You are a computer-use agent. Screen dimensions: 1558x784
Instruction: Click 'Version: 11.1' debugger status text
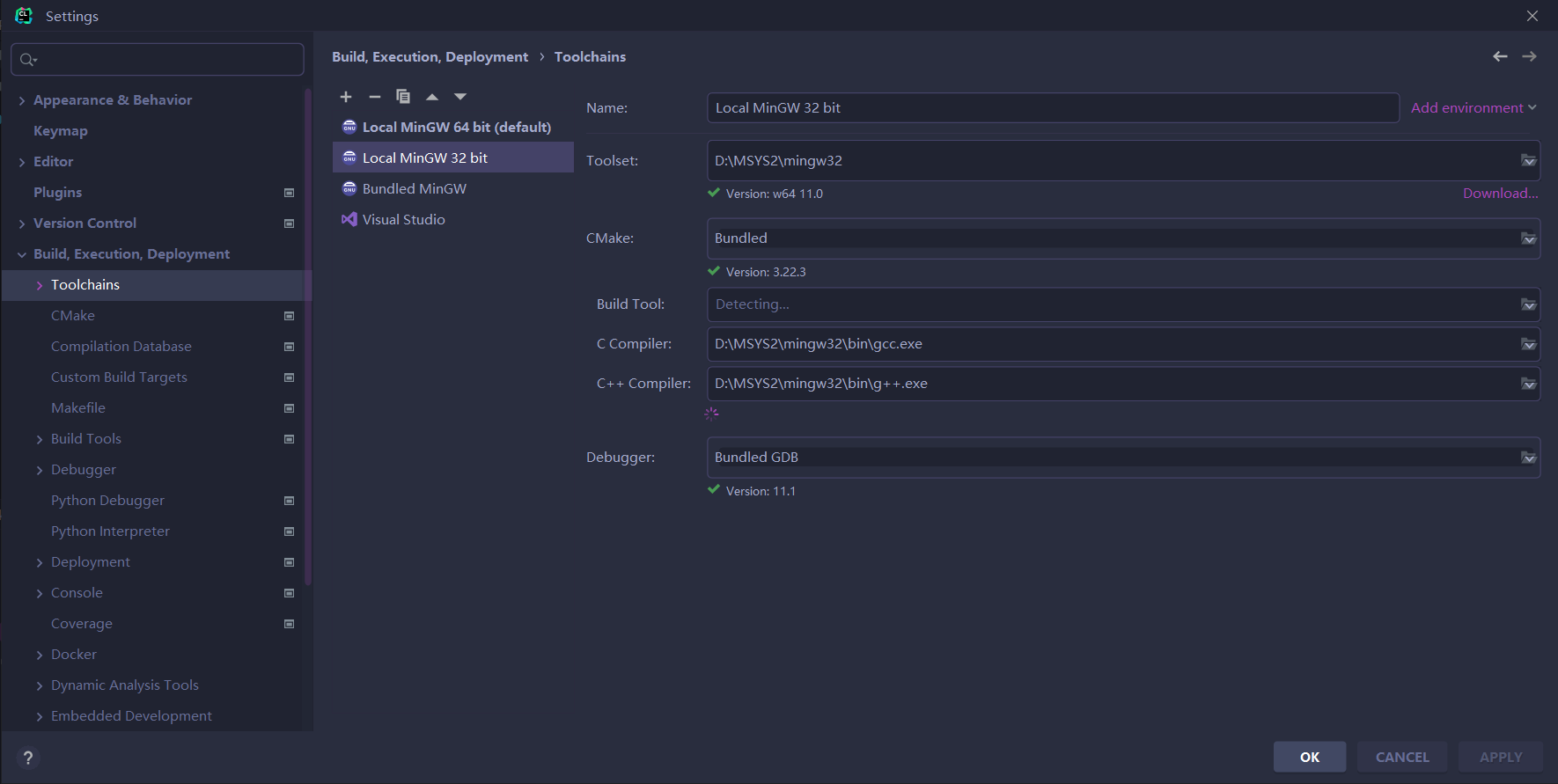click(761, 492)
